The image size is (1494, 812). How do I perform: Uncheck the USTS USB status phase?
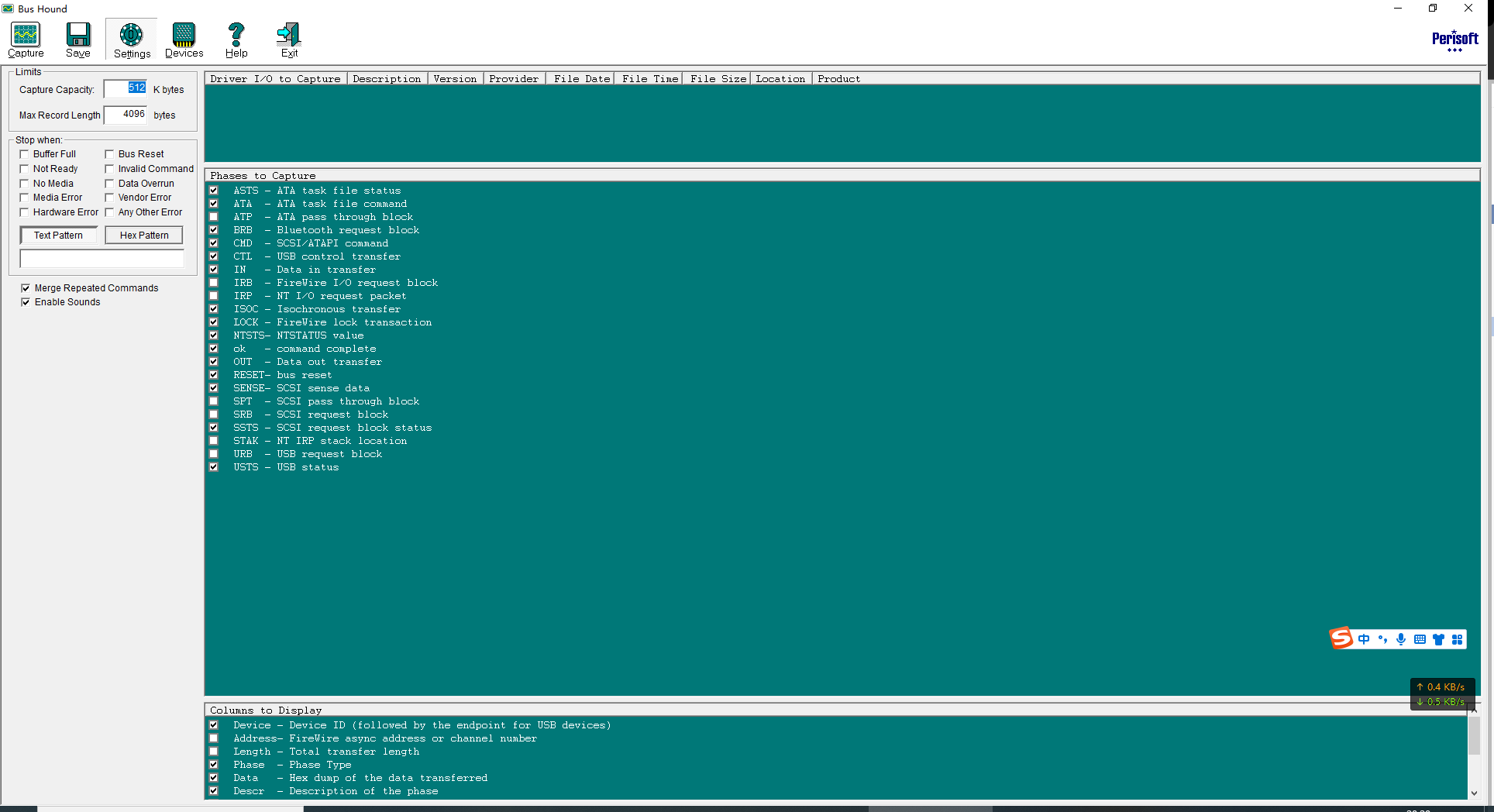[213, 467]
